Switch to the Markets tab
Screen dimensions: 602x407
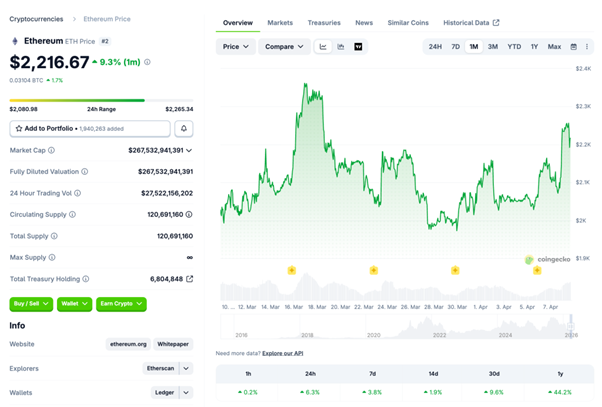click(280, 22)
